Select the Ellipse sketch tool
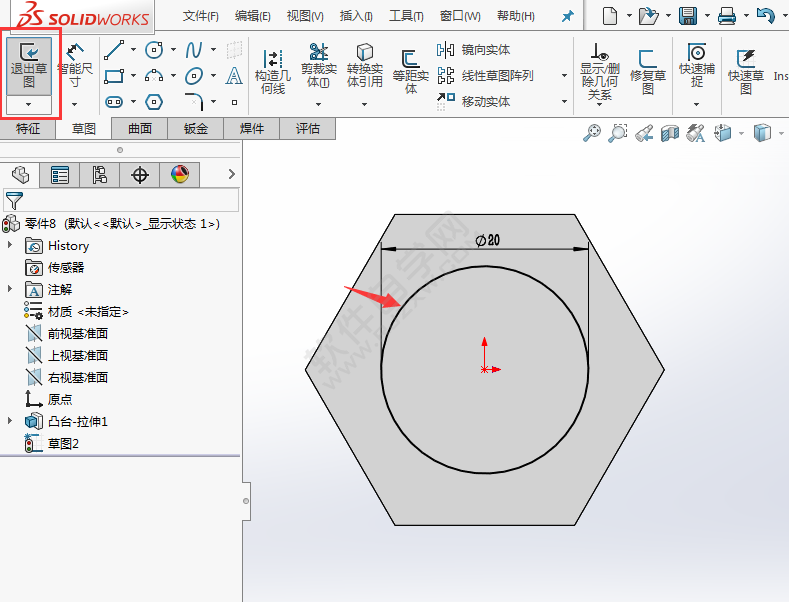Screen dimensions: 789x602 click(194, 76)
